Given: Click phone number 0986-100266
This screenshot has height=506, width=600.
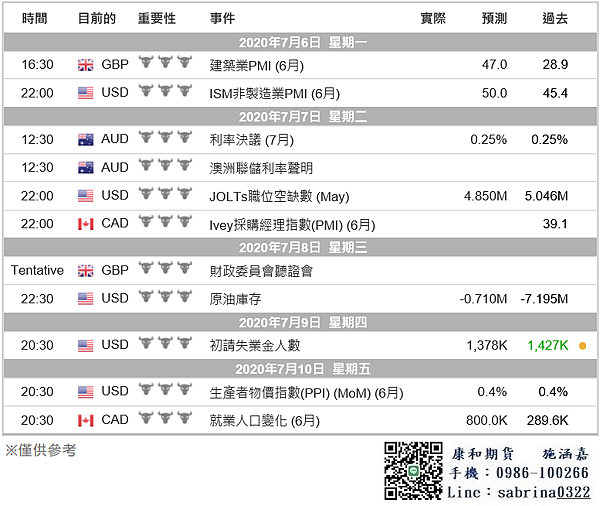Looking at the screenshot, I should (542, 473).
